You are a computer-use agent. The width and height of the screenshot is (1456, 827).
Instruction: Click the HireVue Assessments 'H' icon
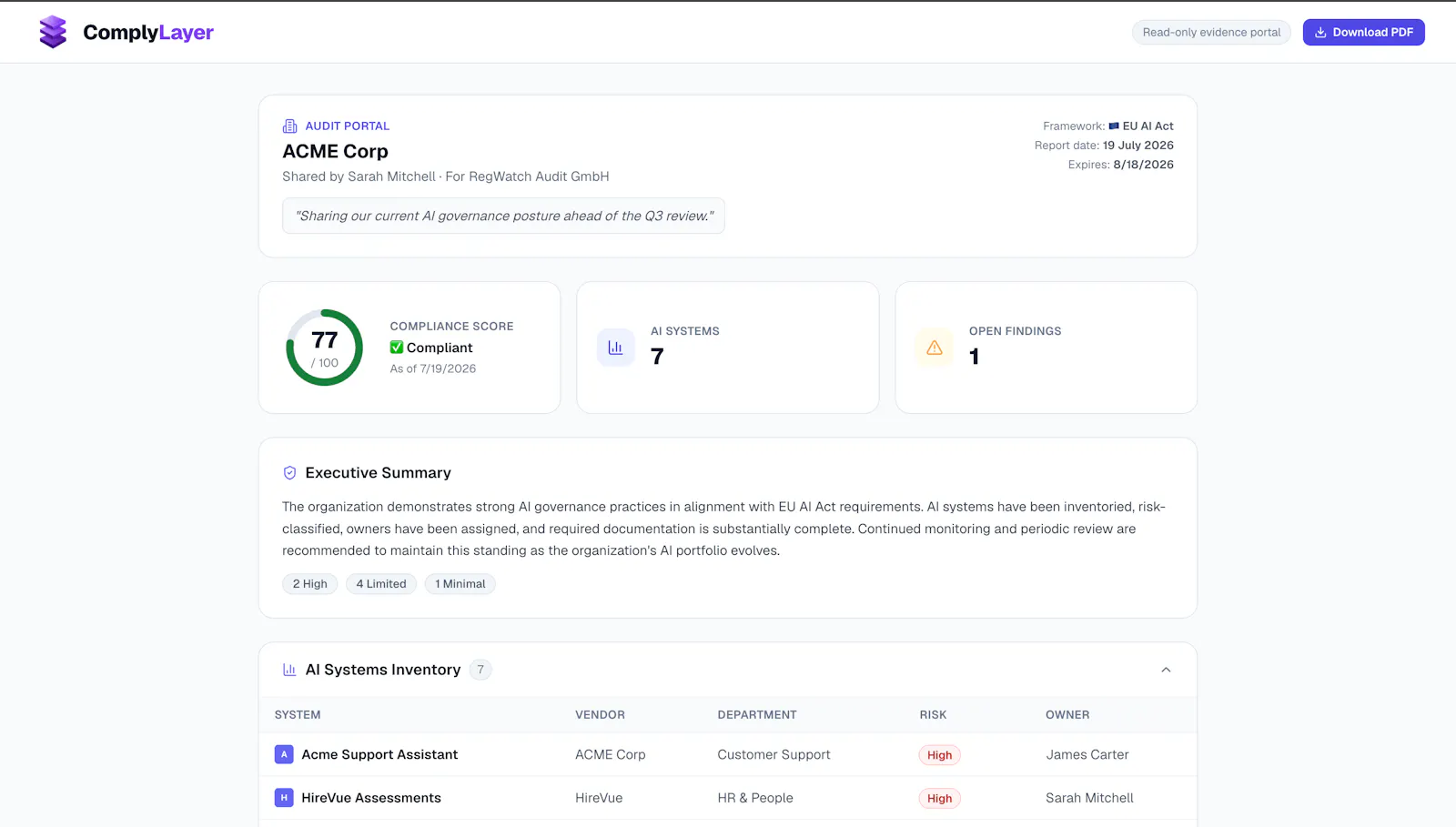284,798
